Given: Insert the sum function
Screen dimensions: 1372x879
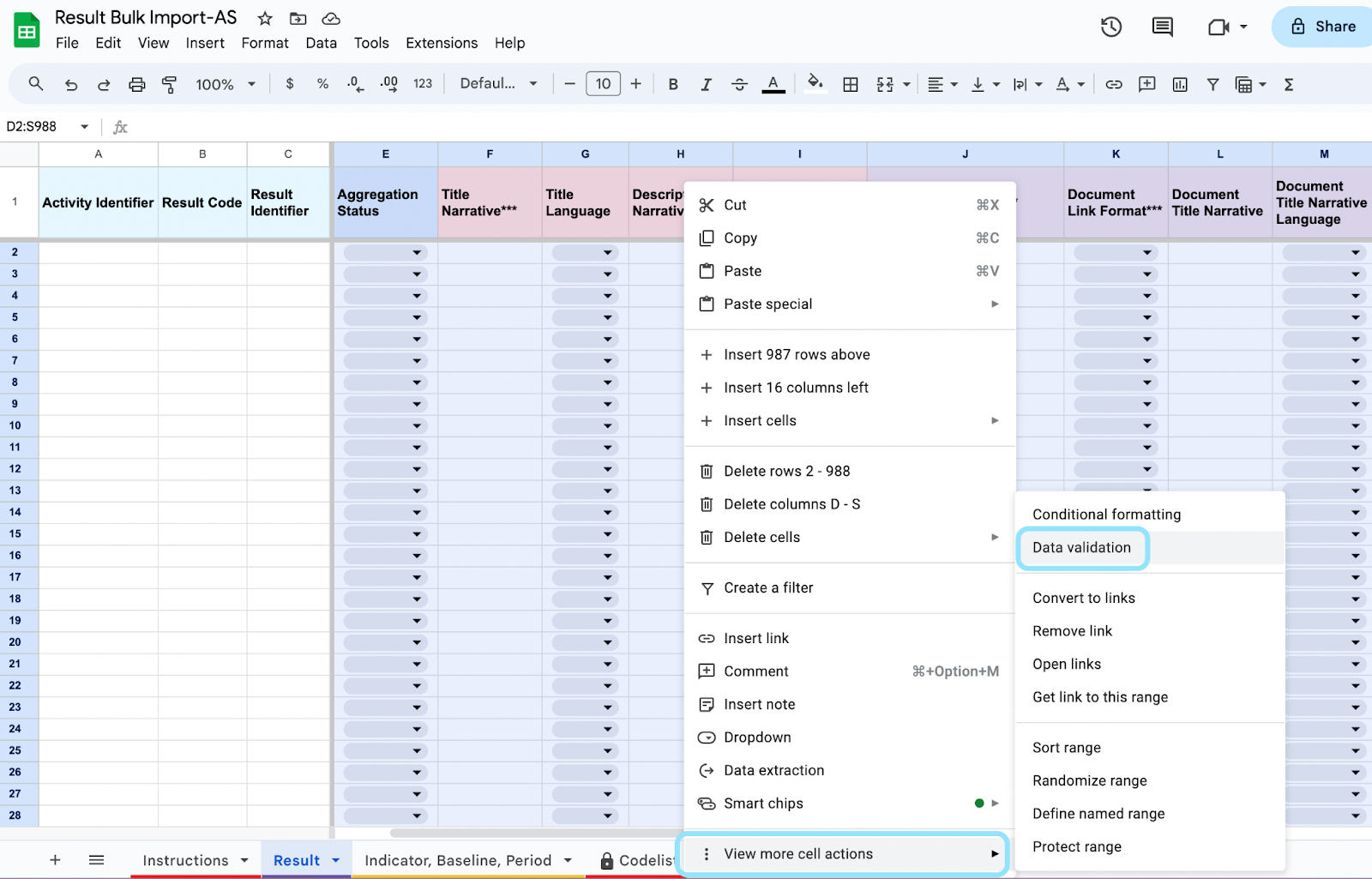Looking at the screenshot, I should tap(1288, 84).
